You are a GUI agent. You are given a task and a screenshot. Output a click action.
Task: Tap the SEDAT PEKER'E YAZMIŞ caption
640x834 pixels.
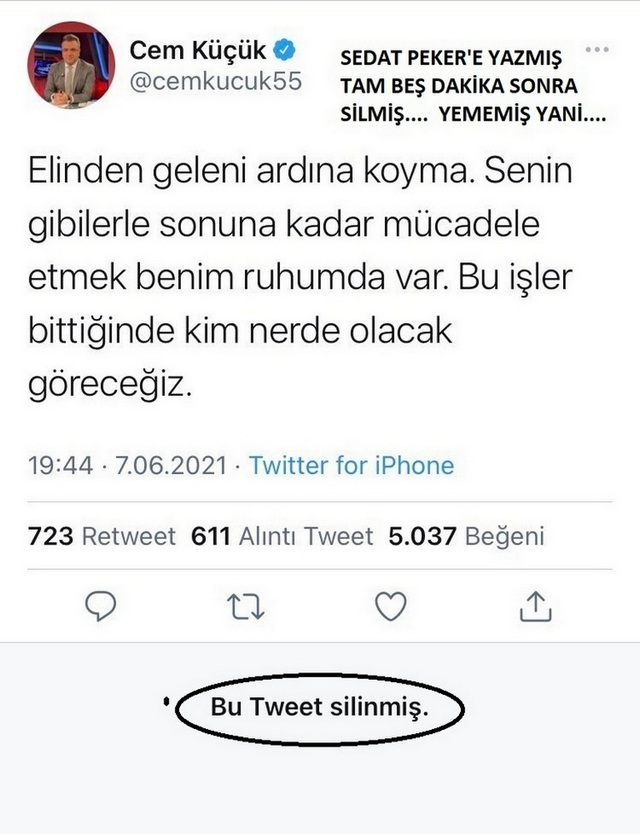451,57
